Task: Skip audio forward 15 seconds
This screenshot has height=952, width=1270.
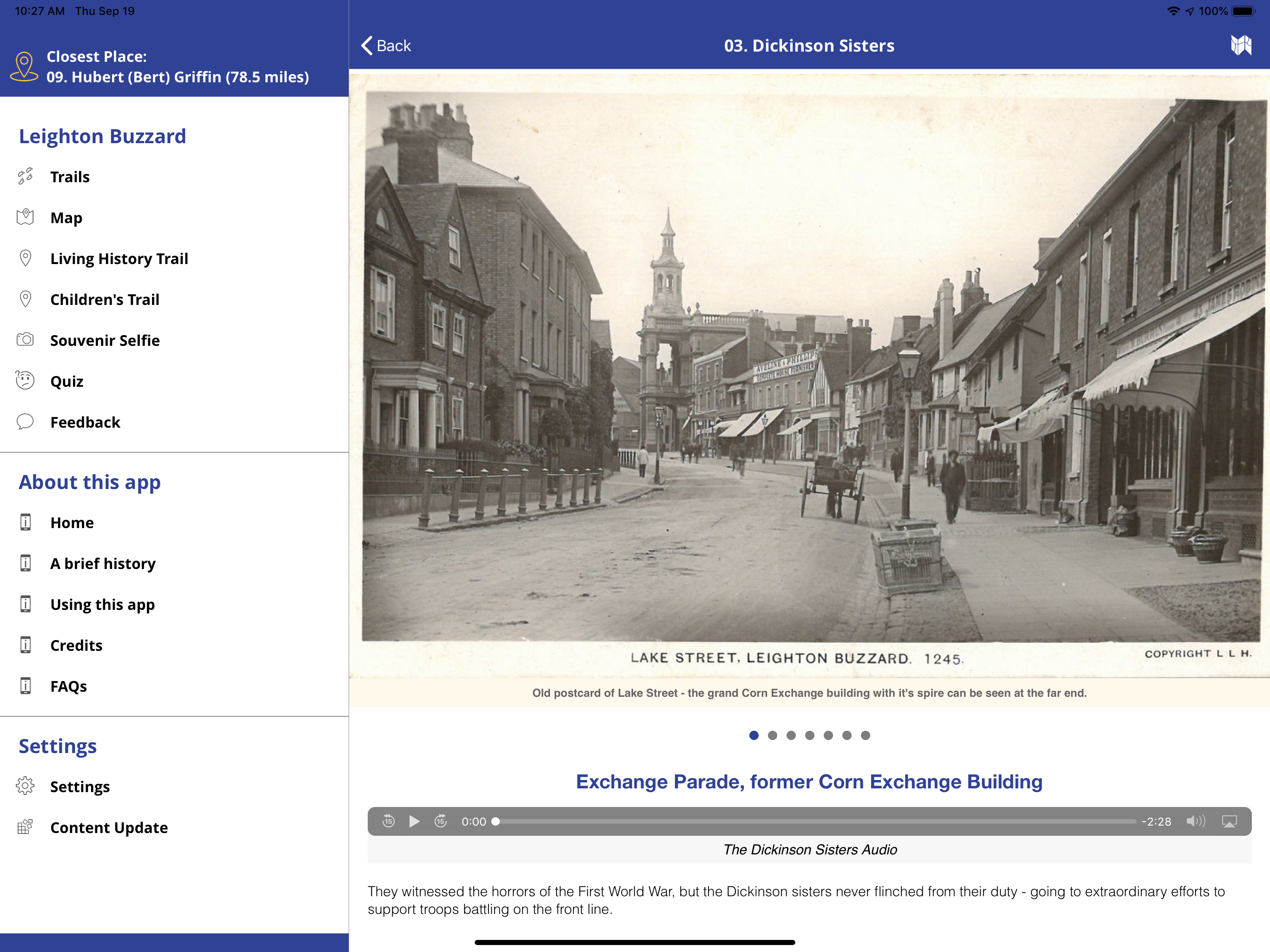Action: 440,821
